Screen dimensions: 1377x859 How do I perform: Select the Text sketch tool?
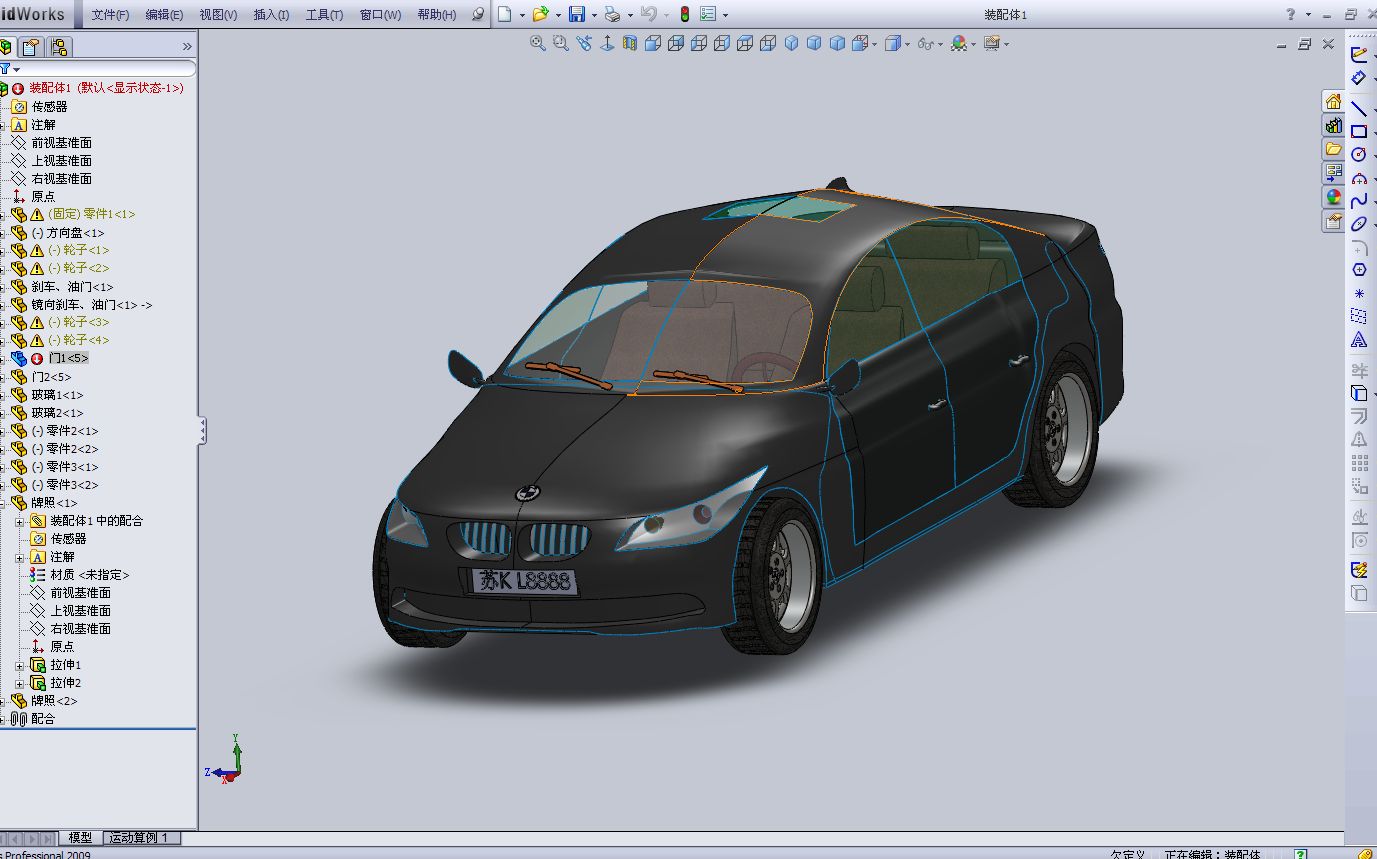1359,340
